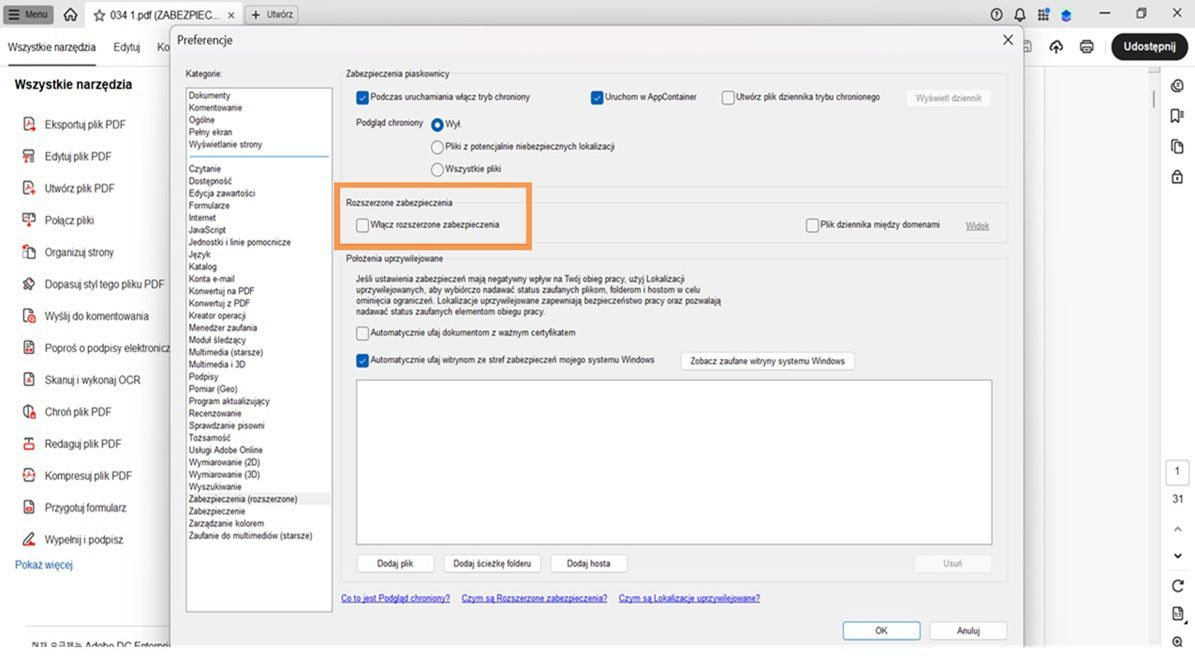Click the print icon
Image resolution: width=1195 pixels, height=661 pixels.
click(x=1087, y=47)
